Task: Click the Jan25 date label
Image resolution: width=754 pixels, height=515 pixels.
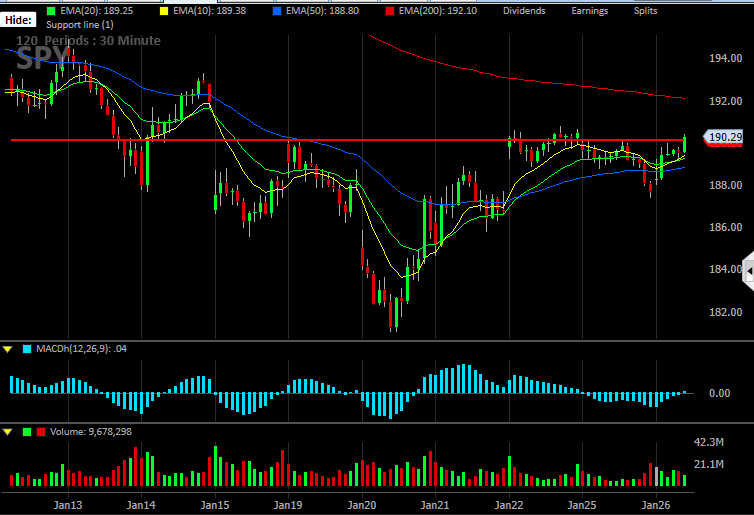Action: [582, 505]
